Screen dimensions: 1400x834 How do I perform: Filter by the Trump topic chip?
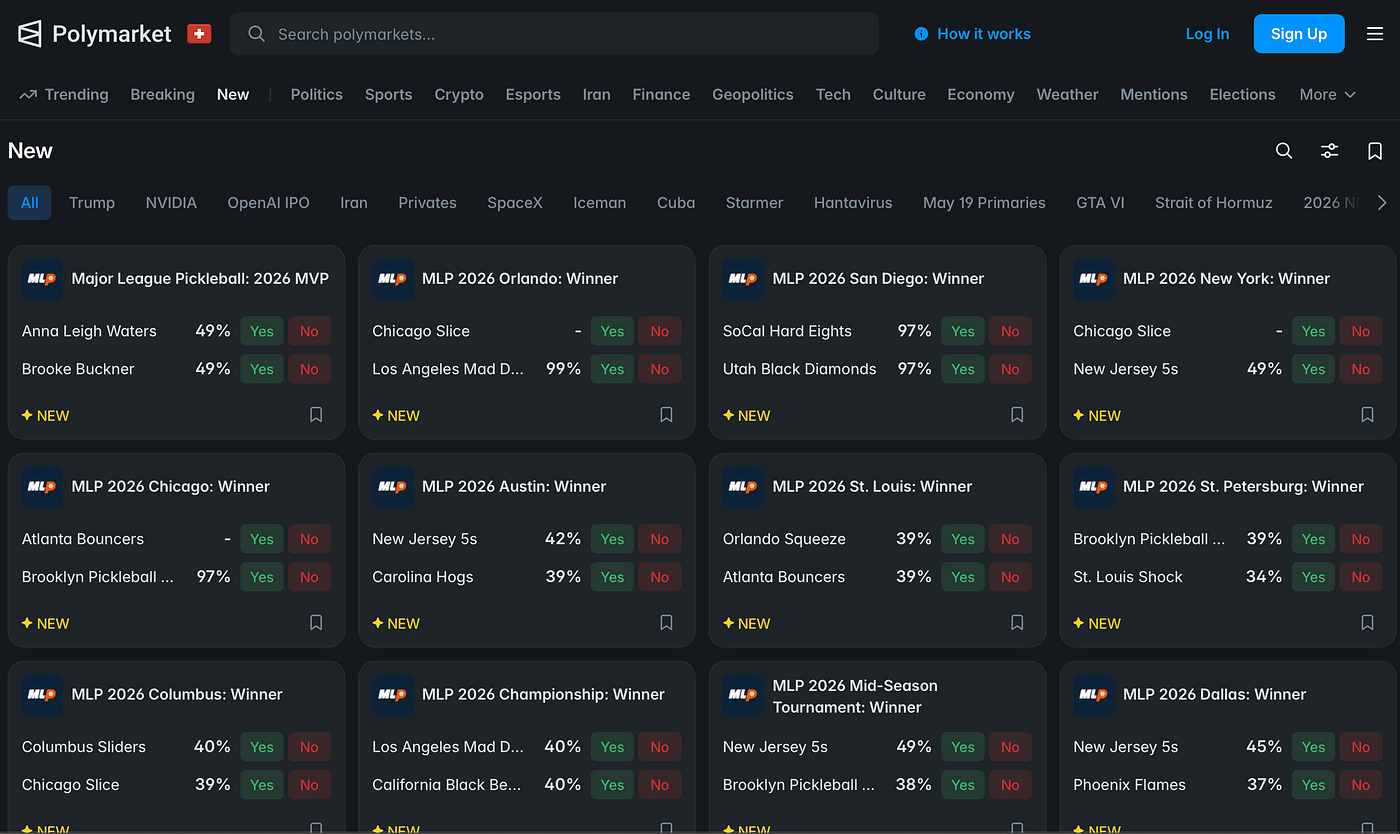pos(92,203)
